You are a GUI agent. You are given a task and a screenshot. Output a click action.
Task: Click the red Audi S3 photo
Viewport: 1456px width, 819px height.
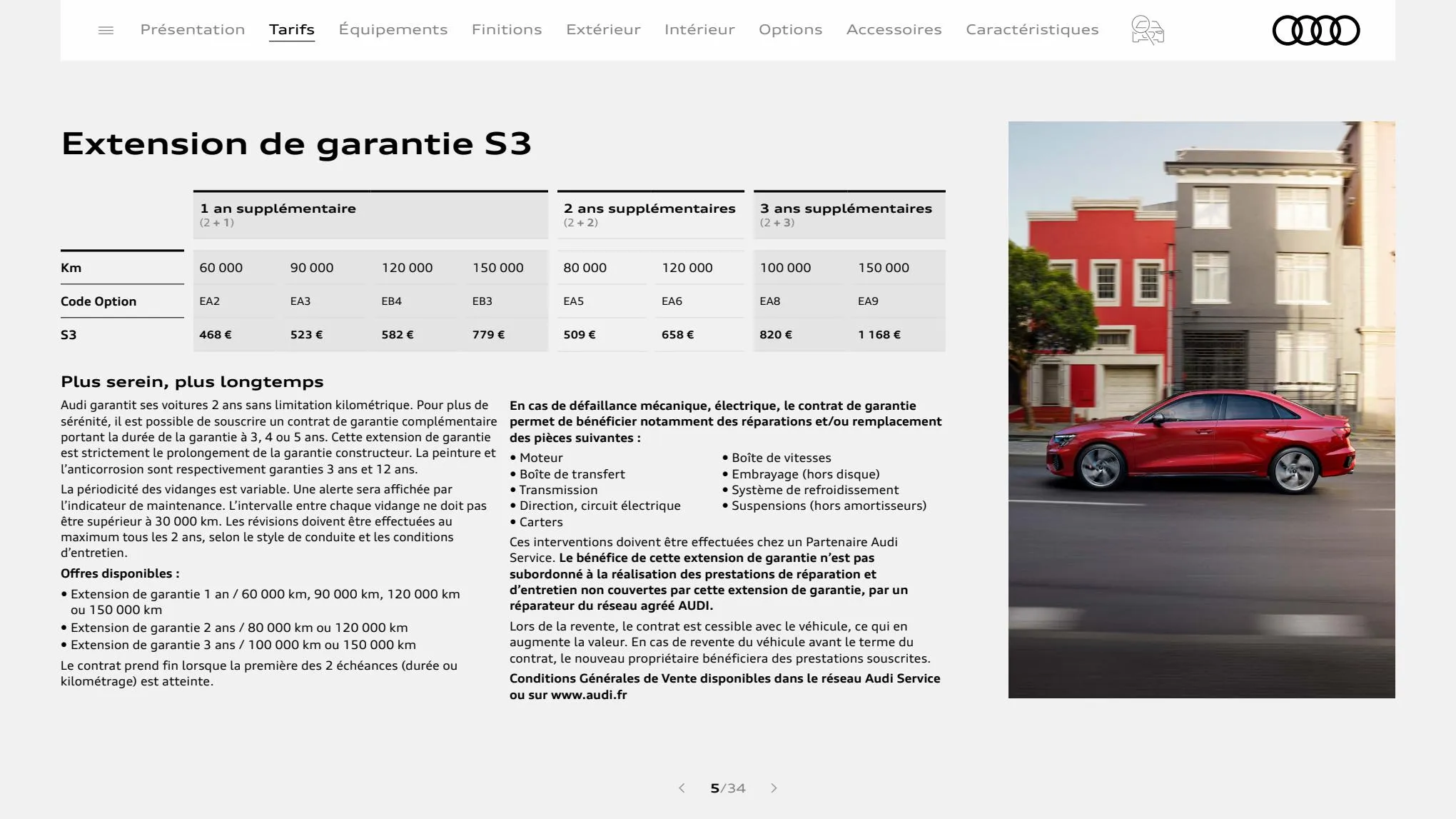pos(1201,409)
